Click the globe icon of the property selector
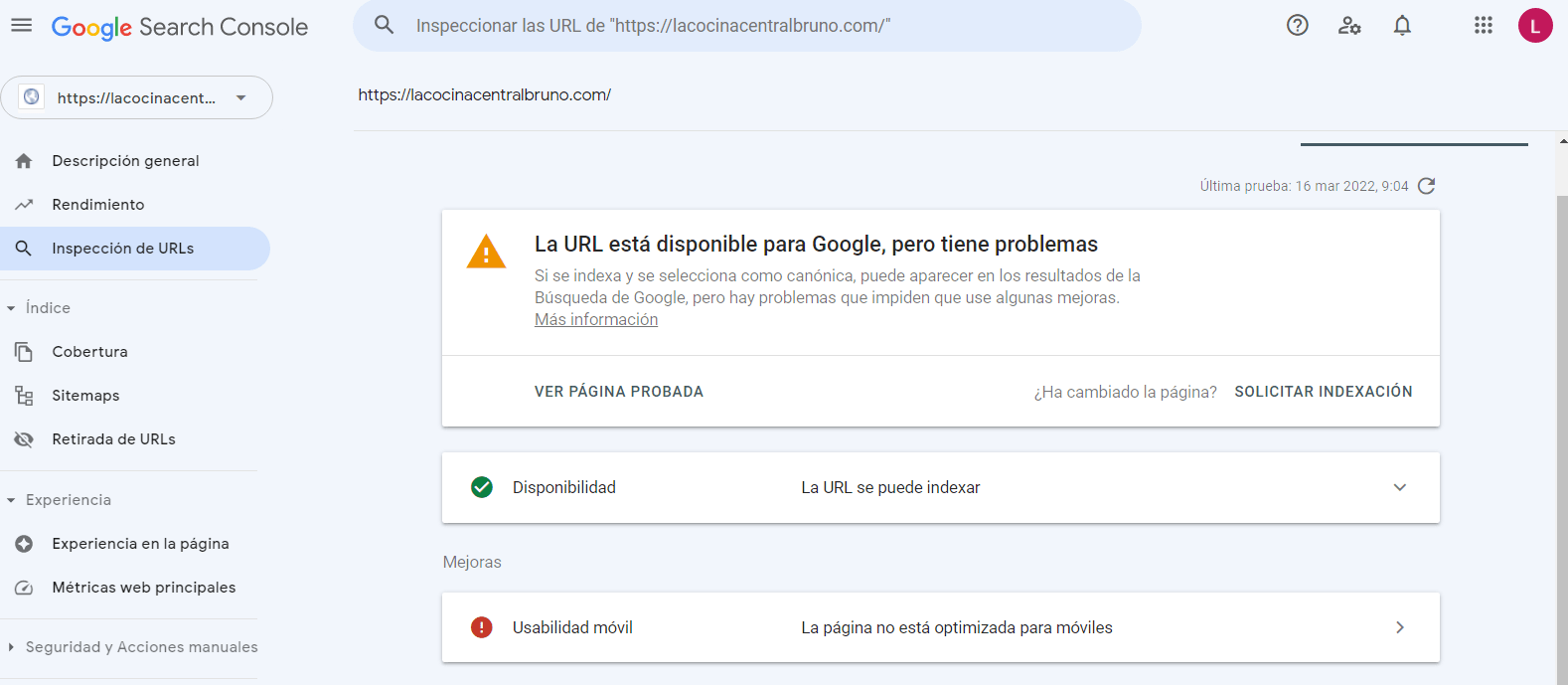Image resolution: width=1568 pixels, height=685 pixels. tap(32, 97)
